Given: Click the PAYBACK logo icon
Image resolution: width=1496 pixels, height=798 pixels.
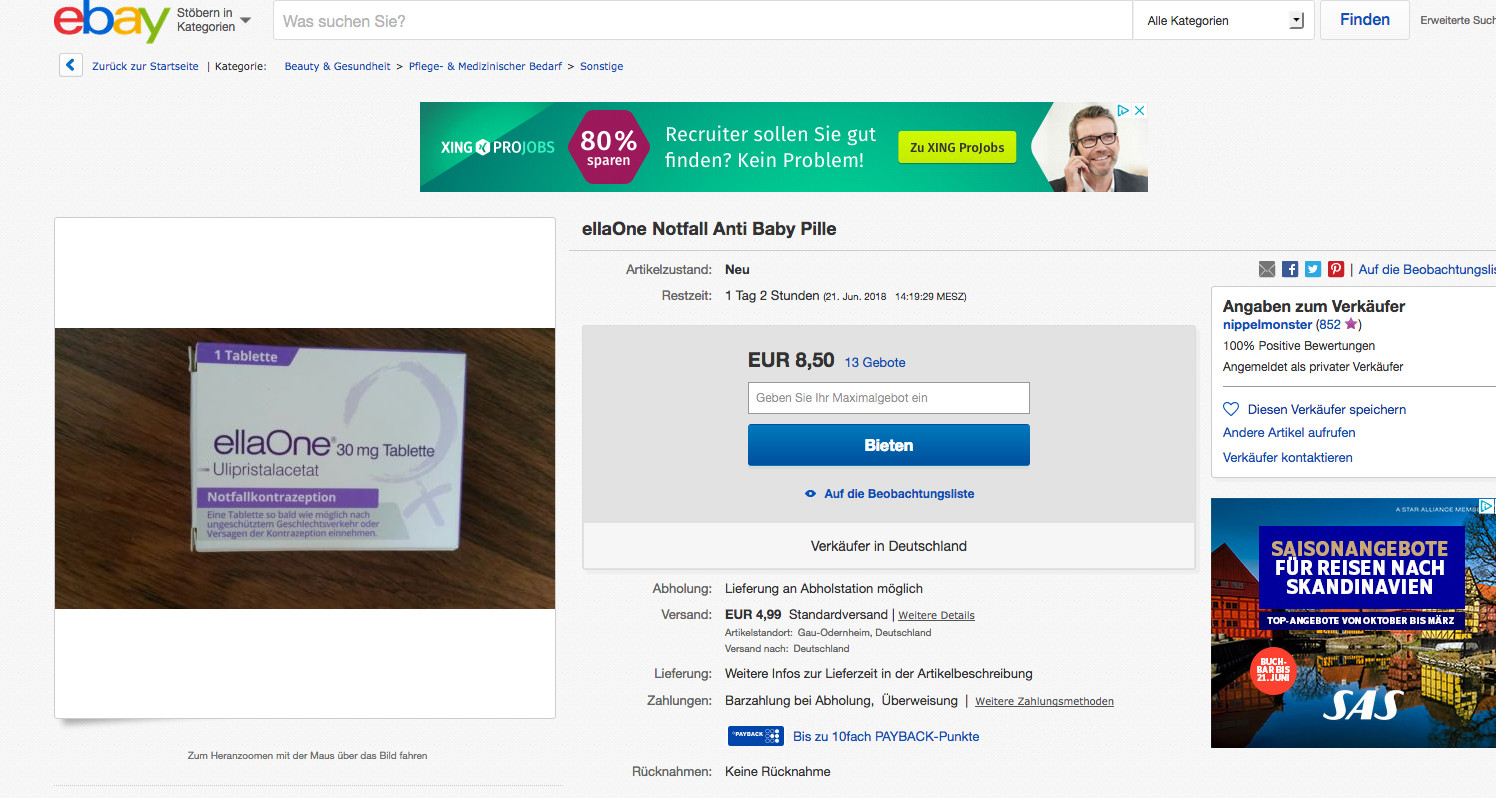Looking at the screenshot, I should click(755, 736).
